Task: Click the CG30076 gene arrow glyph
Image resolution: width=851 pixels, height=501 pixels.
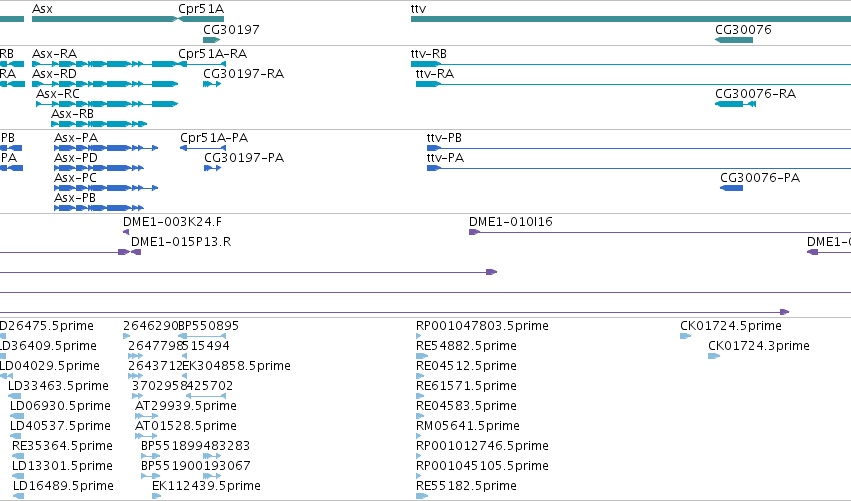Action: click(734, 40)
